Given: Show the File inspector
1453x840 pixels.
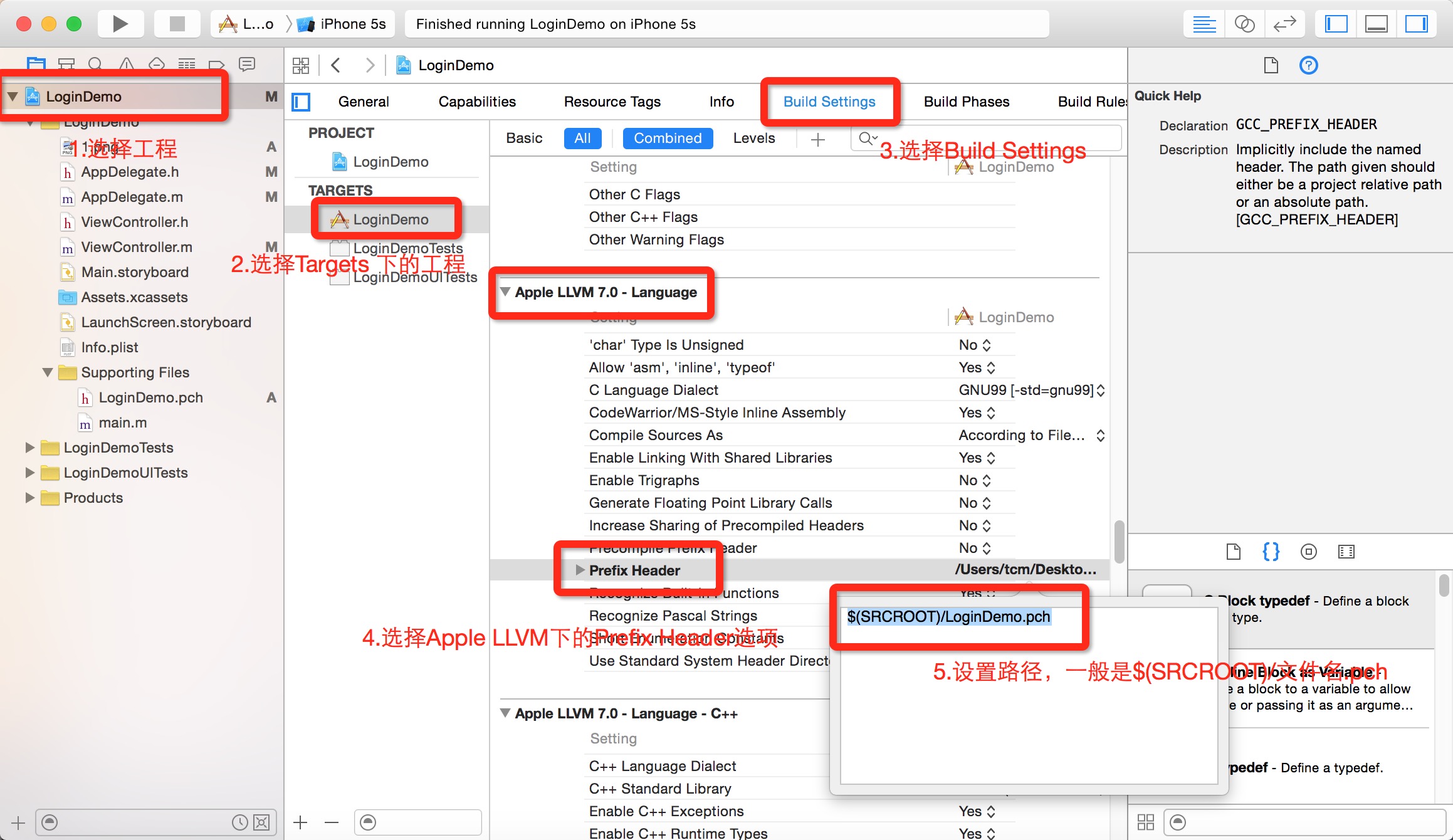Looking at the screenshot, I should point(1271,65).
